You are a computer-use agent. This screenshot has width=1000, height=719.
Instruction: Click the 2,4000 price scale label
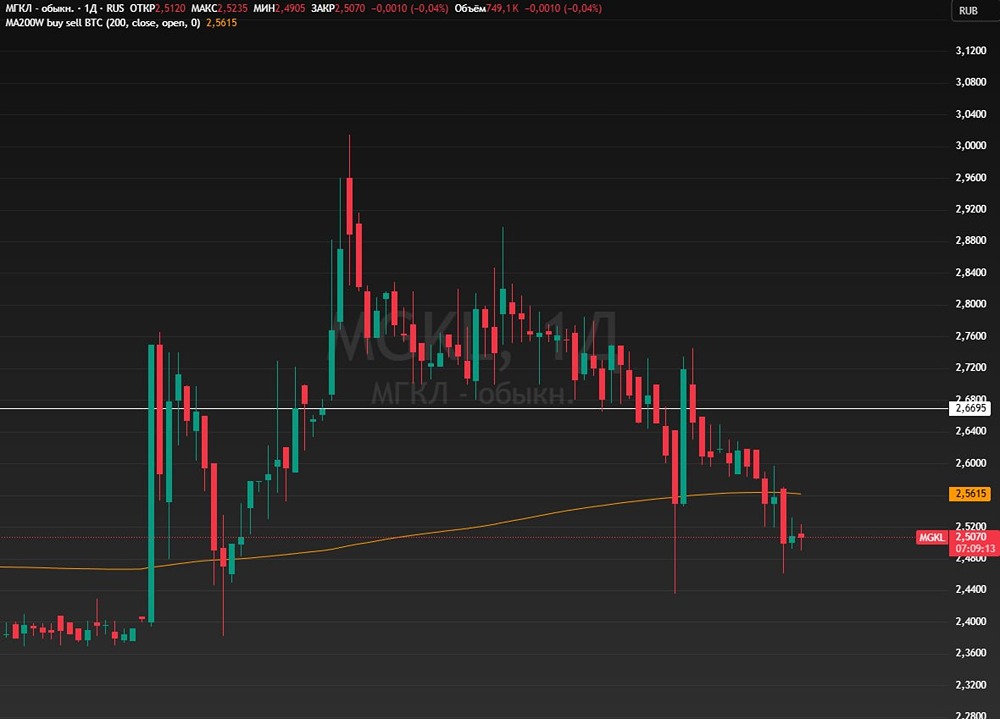pos(971,621)
